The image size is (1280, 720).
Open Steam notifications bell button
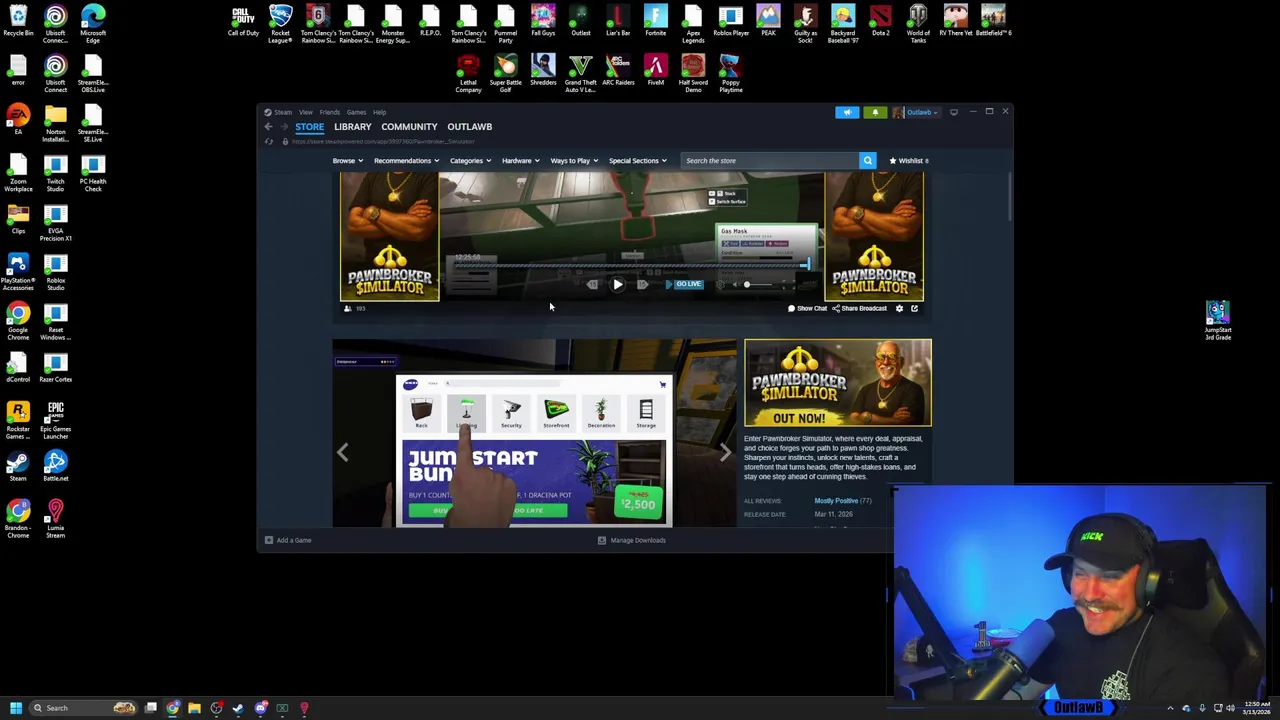[875, 112]
